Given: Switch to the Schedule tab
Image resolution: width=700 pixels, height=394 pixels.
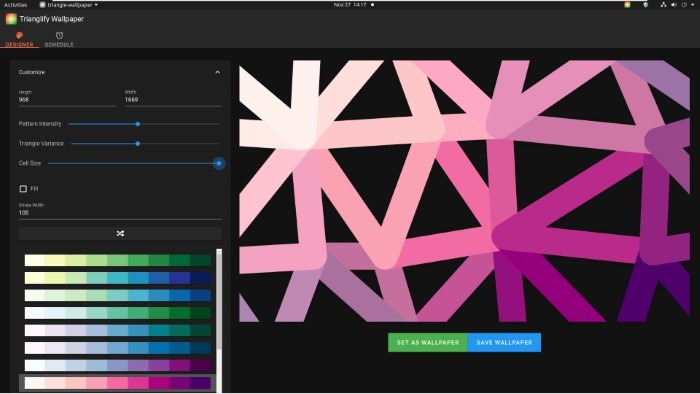Looking at the screenshot, I should pyautogui.click(x=59, y=39).
